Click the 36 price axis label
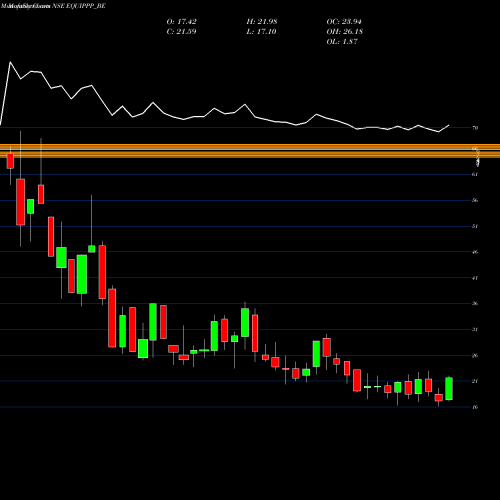The image size is (500, 500). pyautogui.click(x=475, y=304)
